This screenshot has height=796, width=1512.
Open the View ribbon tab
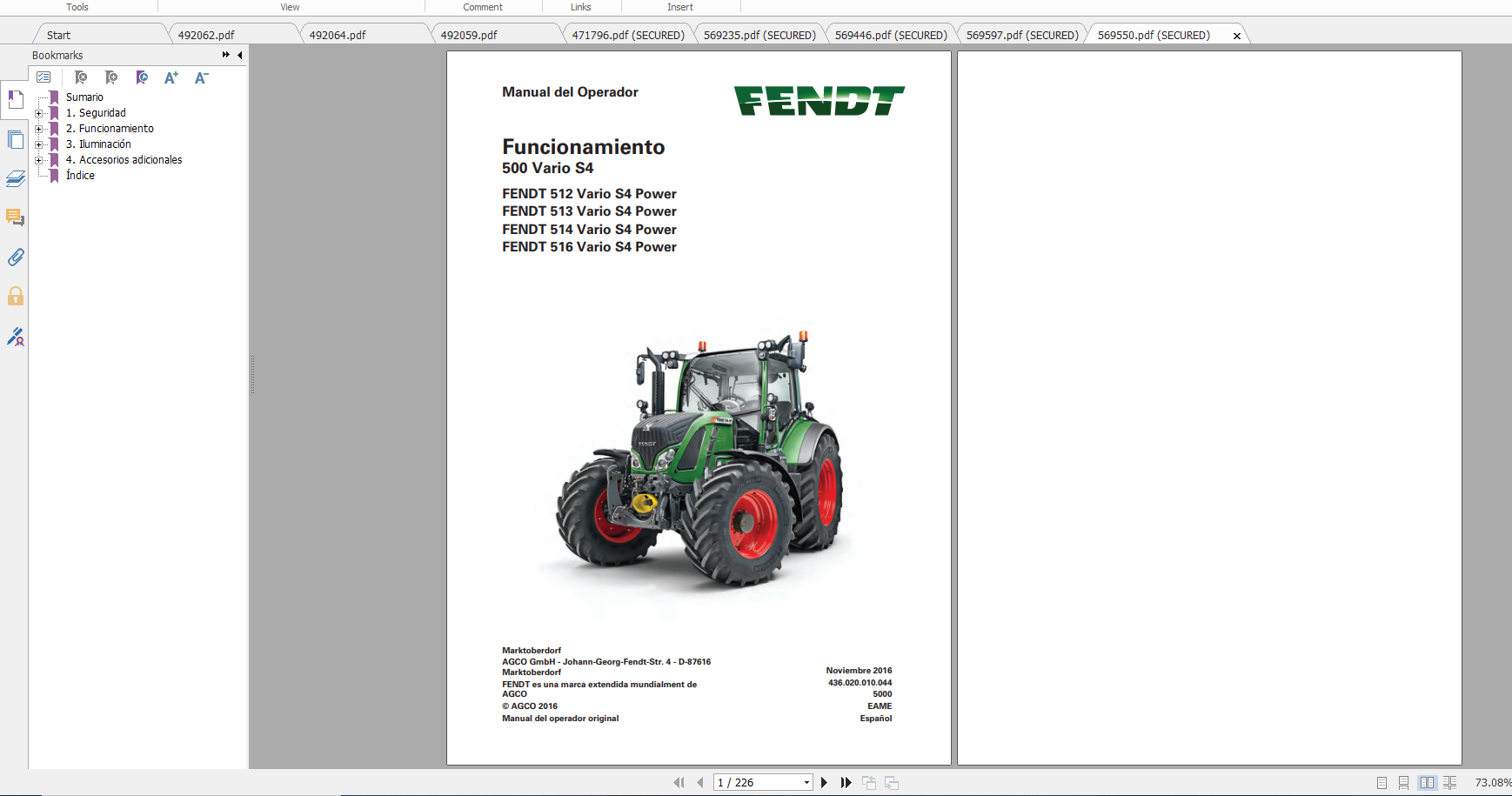point(290,7)
